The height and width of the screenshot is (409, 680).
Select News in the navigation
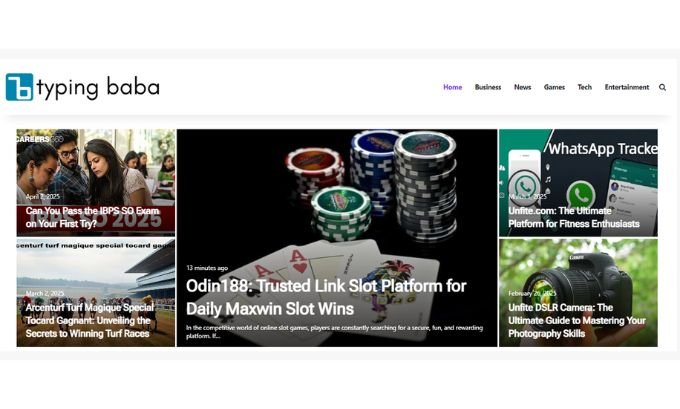coord(523,87)
